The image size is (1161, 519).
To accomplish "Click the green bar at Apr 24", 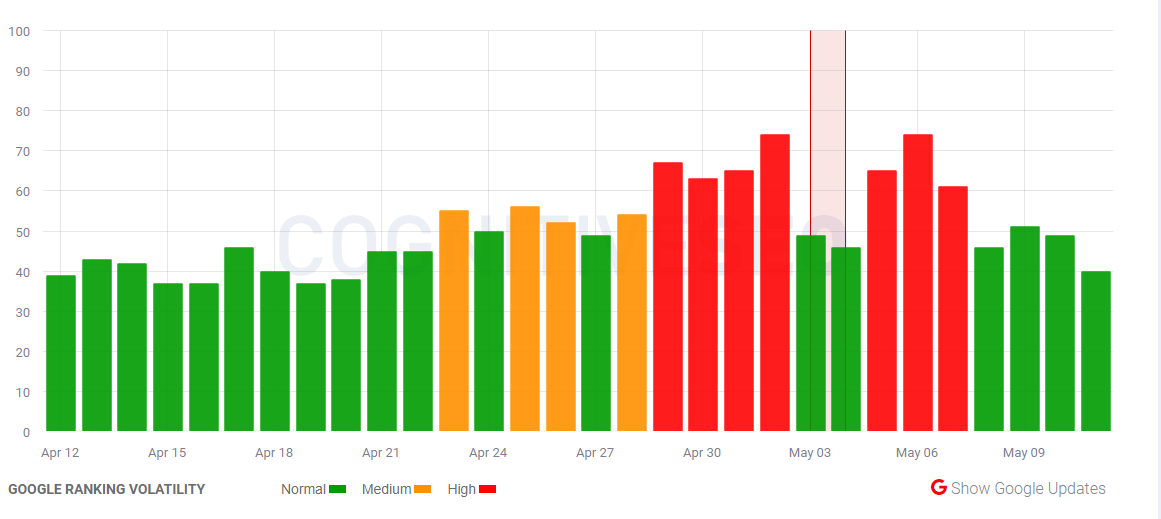I will coord(489,331).
